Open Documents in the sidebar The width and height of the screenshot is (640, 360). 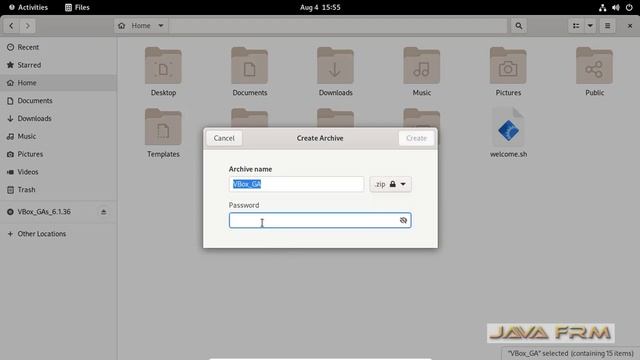pos(58,101)
